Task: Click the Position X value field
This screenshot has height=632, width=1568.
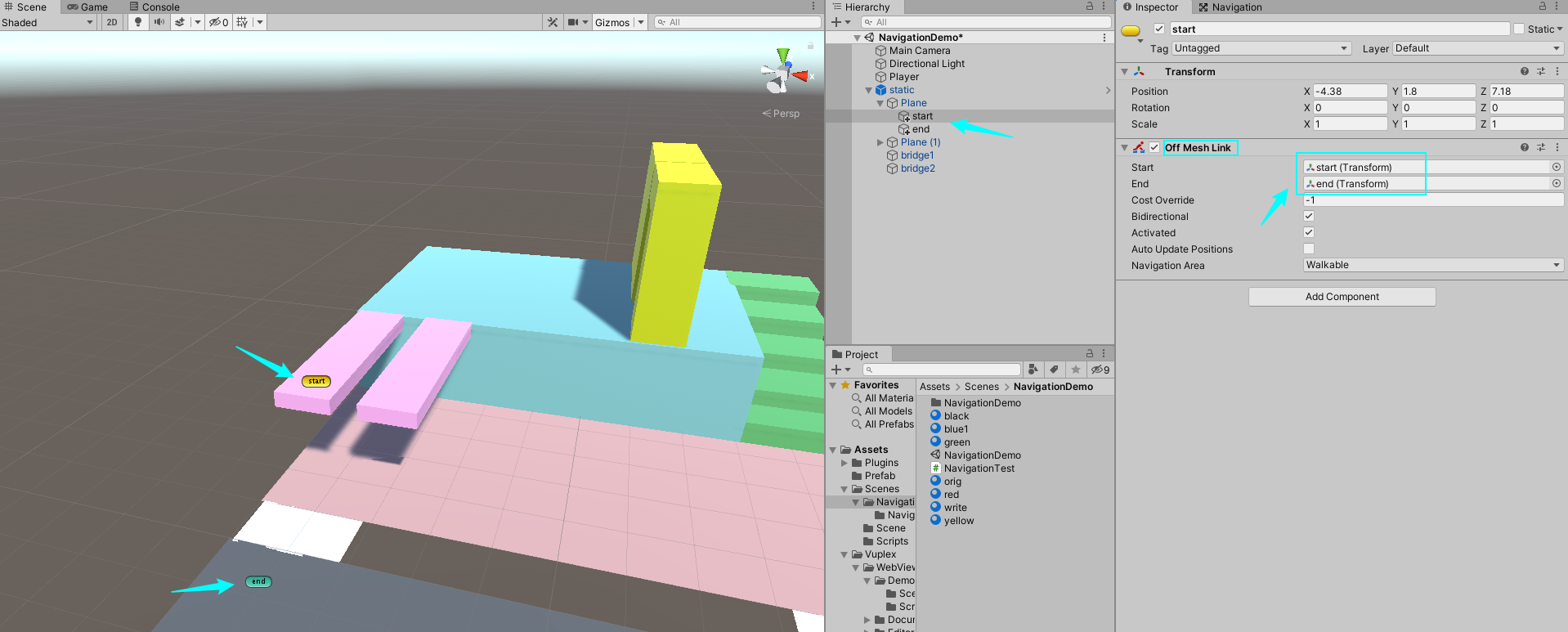Action: coord(1350,91)
